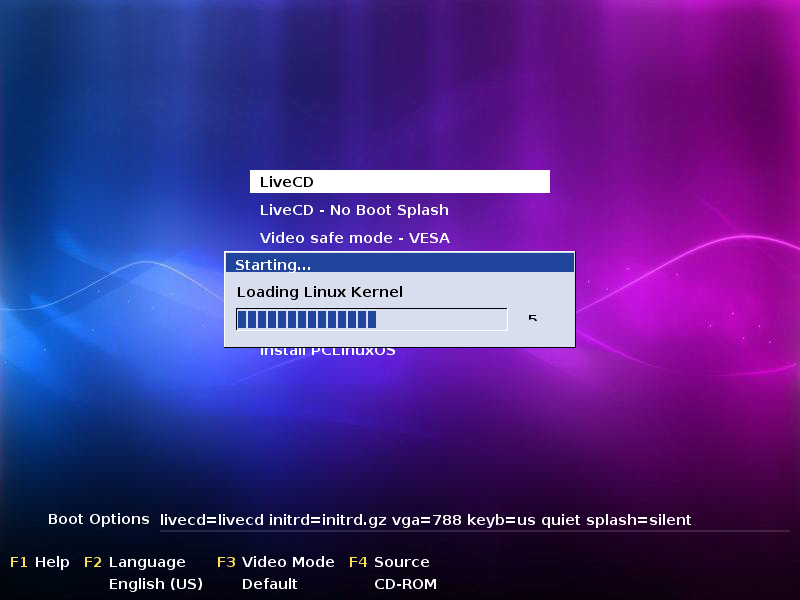Click the Loading Linux Kernel progress bar

pyautogui.click(x=371, y=319)
